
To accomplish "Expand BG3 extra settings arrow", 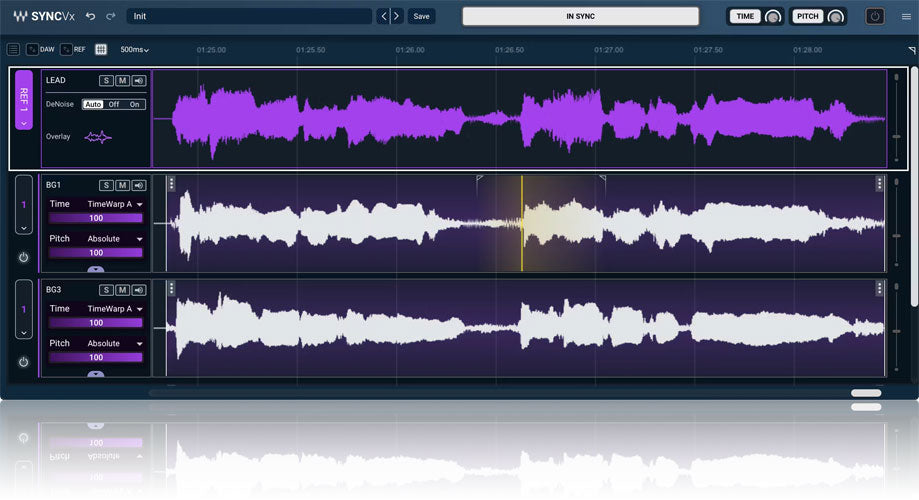I will pos(96,373).
